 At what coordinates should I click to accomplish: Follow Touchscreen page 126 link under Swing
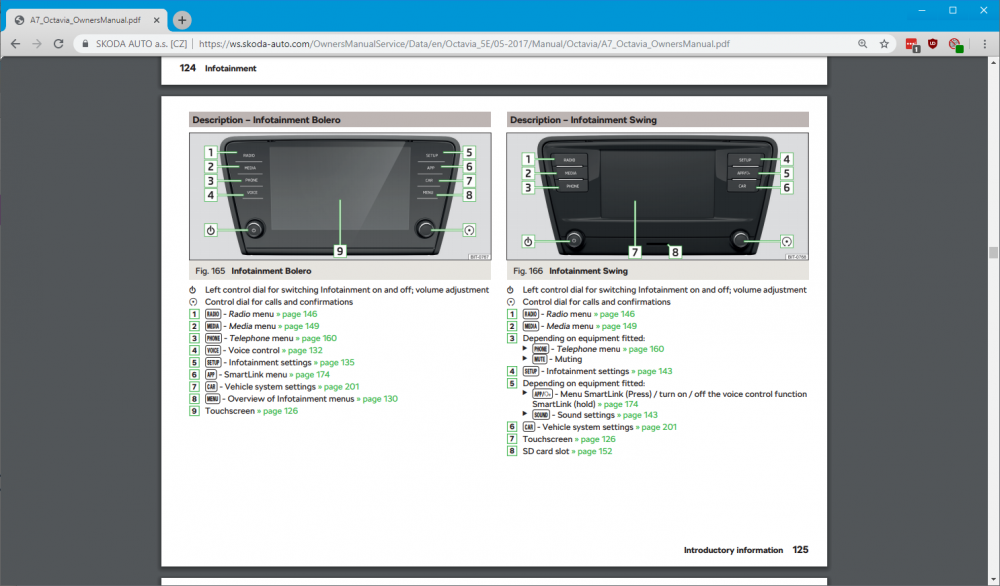595,439
